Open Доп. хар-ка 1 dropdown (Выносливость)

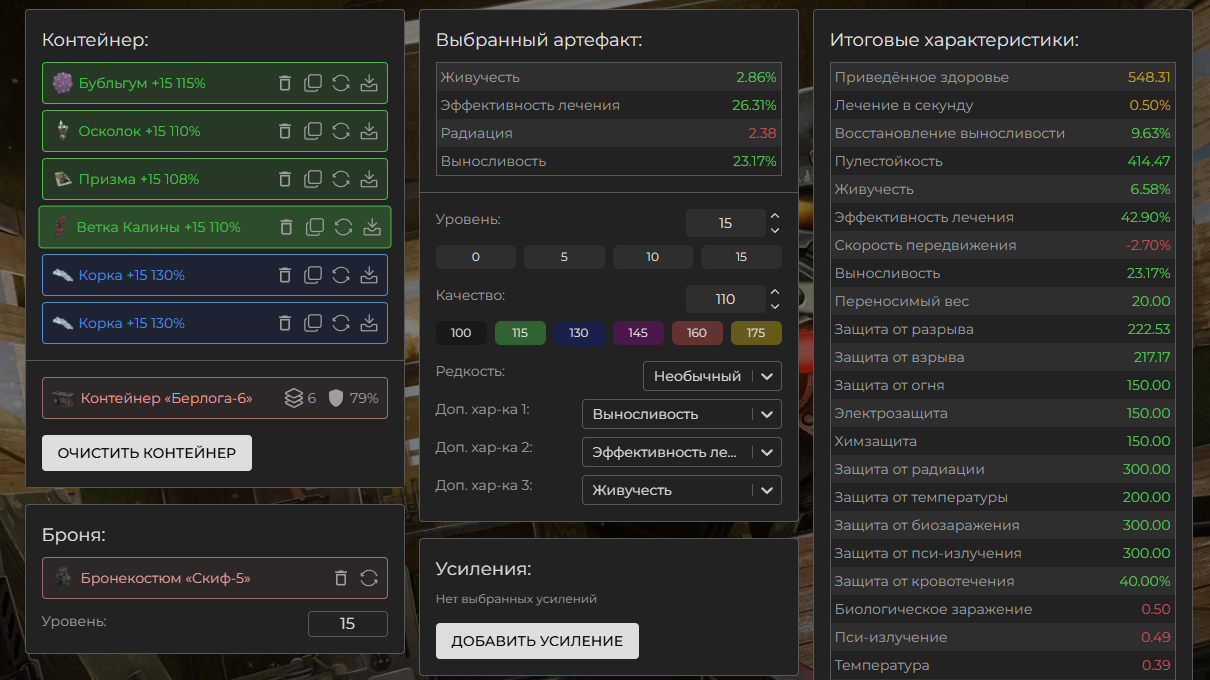pos(682,414)
